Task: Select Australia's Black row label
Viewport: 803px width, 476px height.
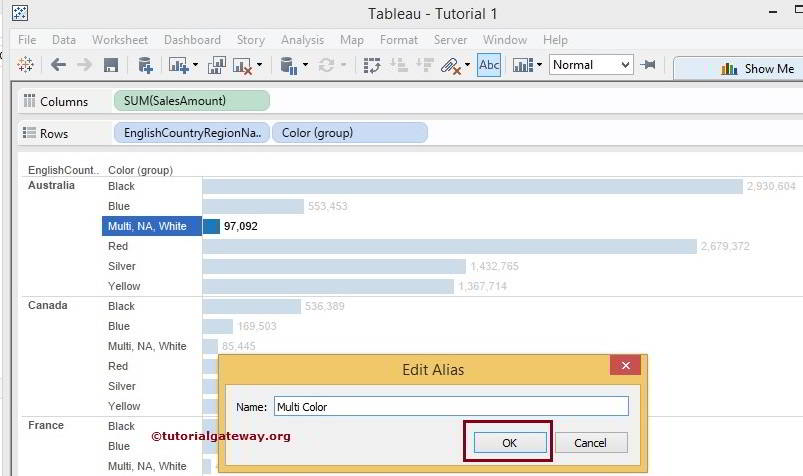Action: point(121,186)
